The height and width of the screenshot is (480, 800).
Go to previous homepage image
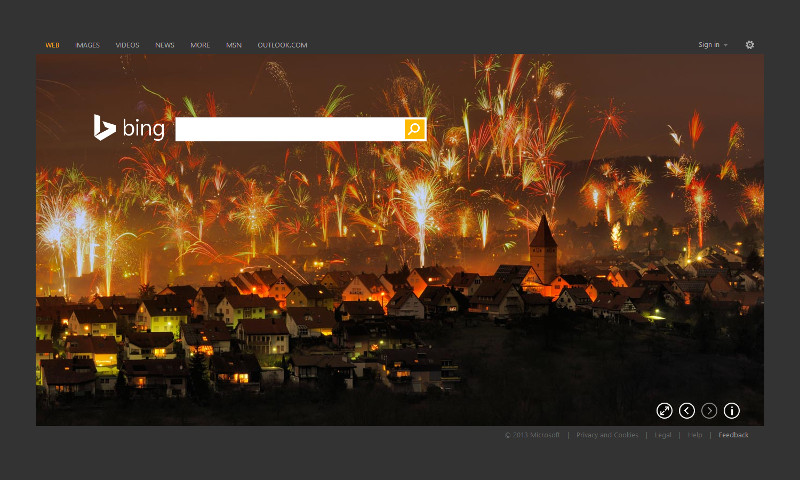pos(687,411)
